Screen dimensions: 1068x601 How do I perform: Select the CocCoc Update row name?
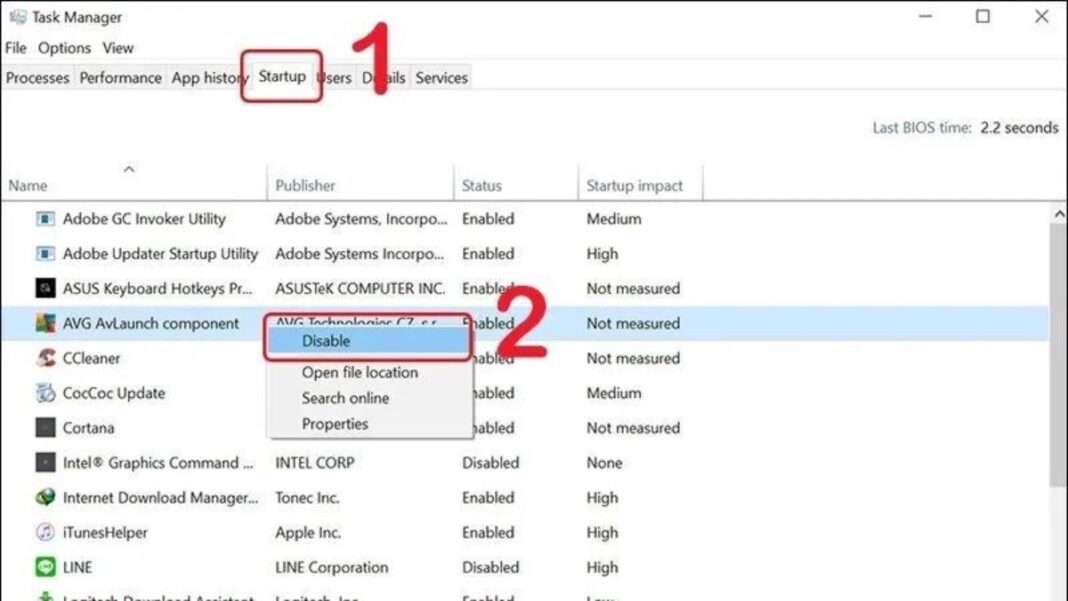tap(114, 393)
